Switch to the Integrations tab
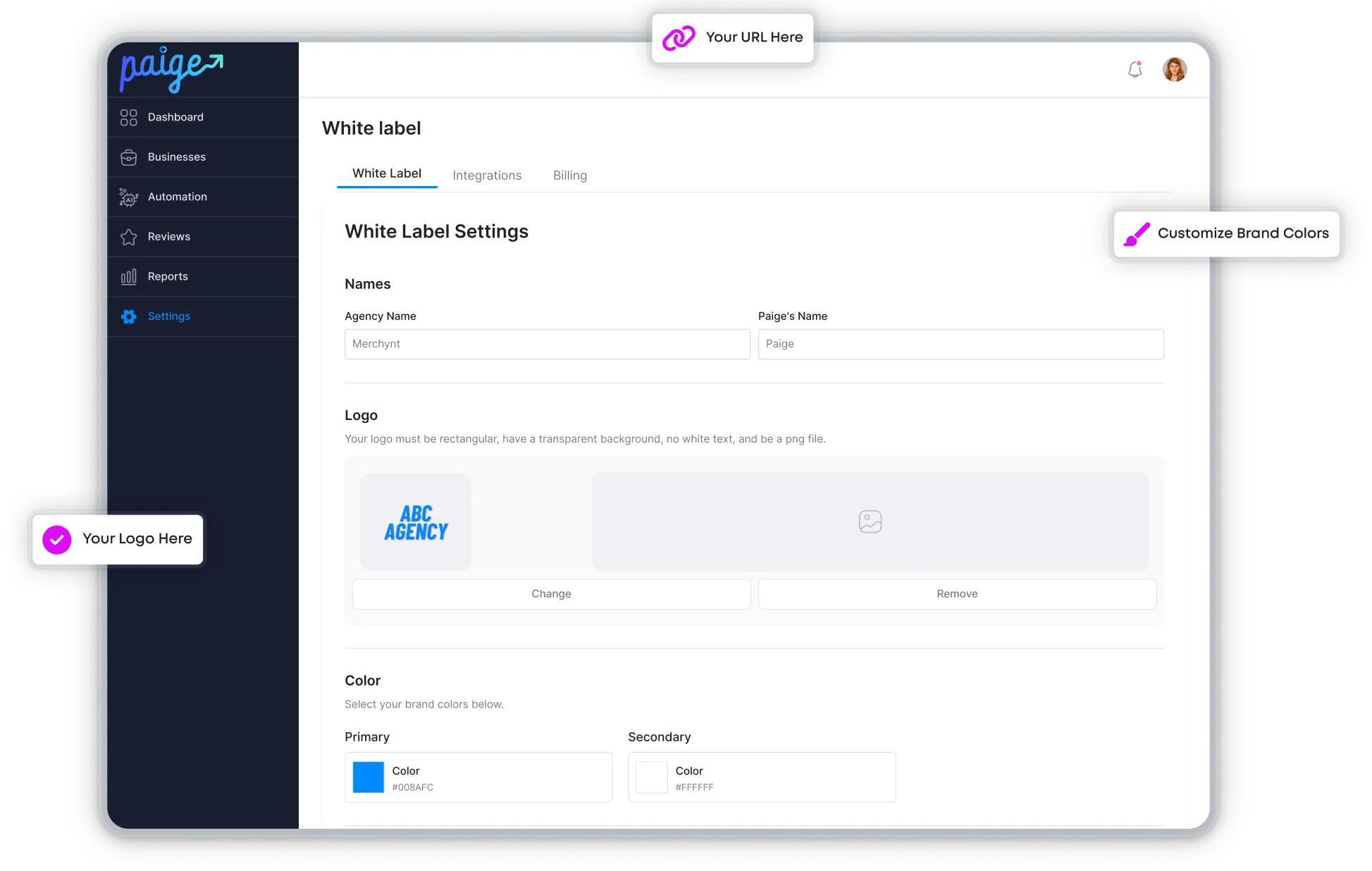 point(487,175)
